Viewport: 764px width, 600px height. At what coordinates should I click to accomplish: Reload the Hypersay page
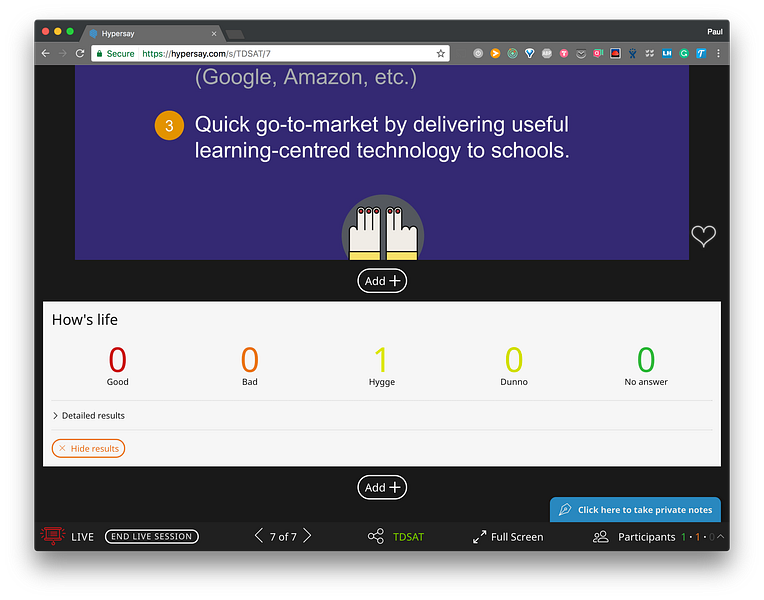click(x=80, y=54)
